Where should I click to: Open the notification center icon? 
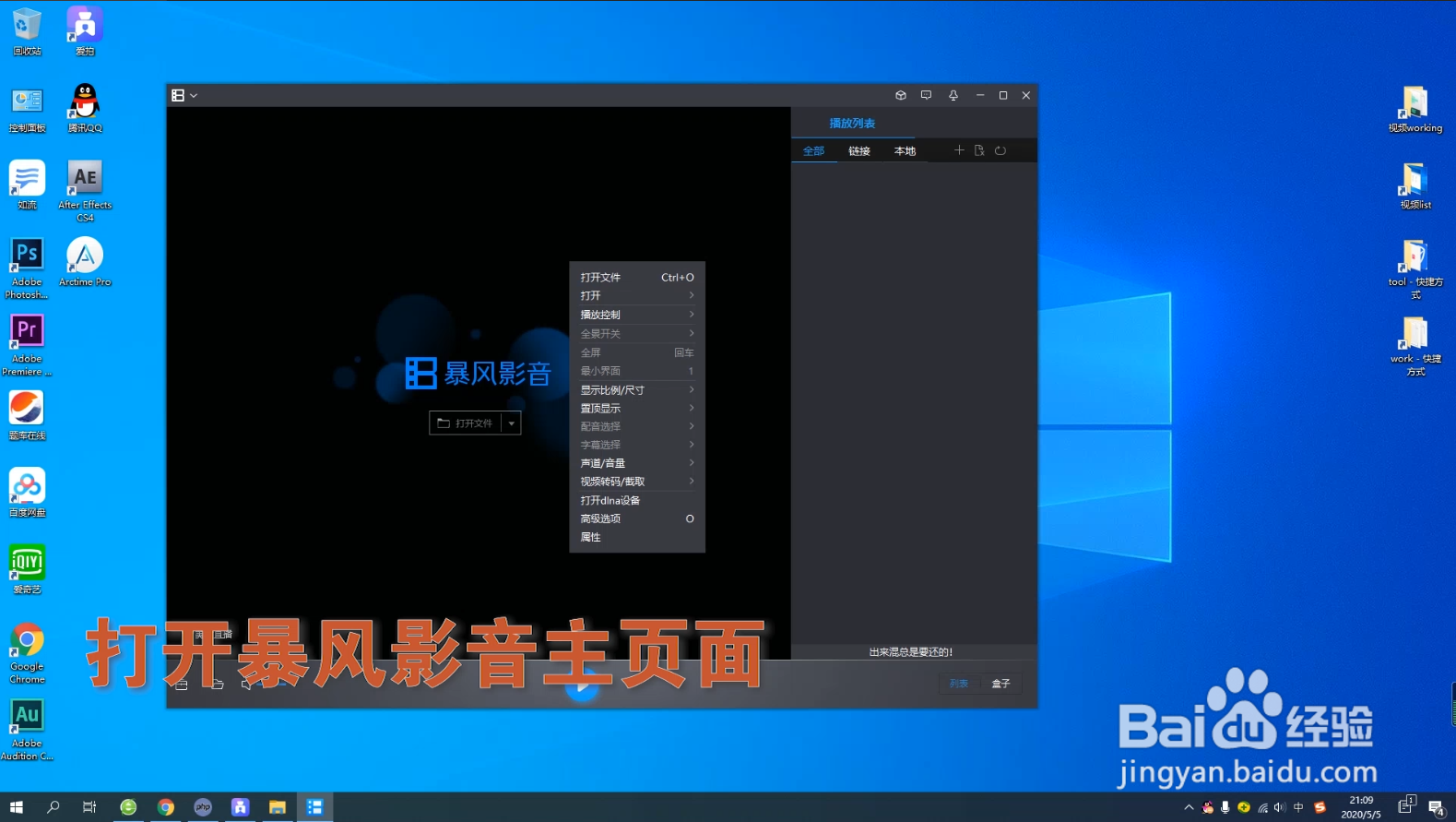point(1437,807)
